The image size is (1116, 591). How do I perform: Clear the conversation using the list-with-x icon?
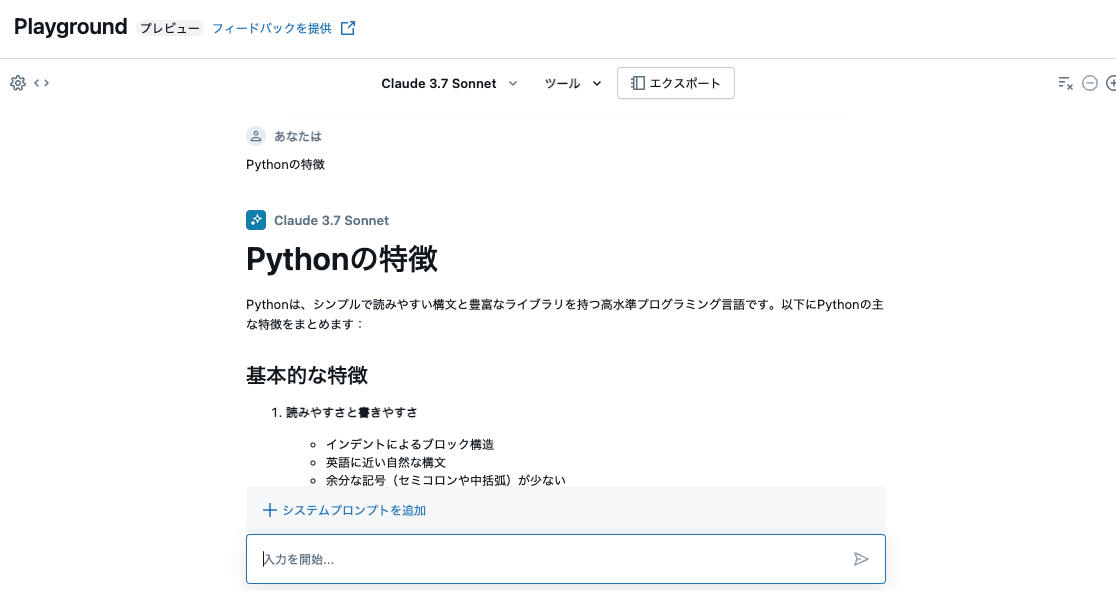[x=1064, y=83]
